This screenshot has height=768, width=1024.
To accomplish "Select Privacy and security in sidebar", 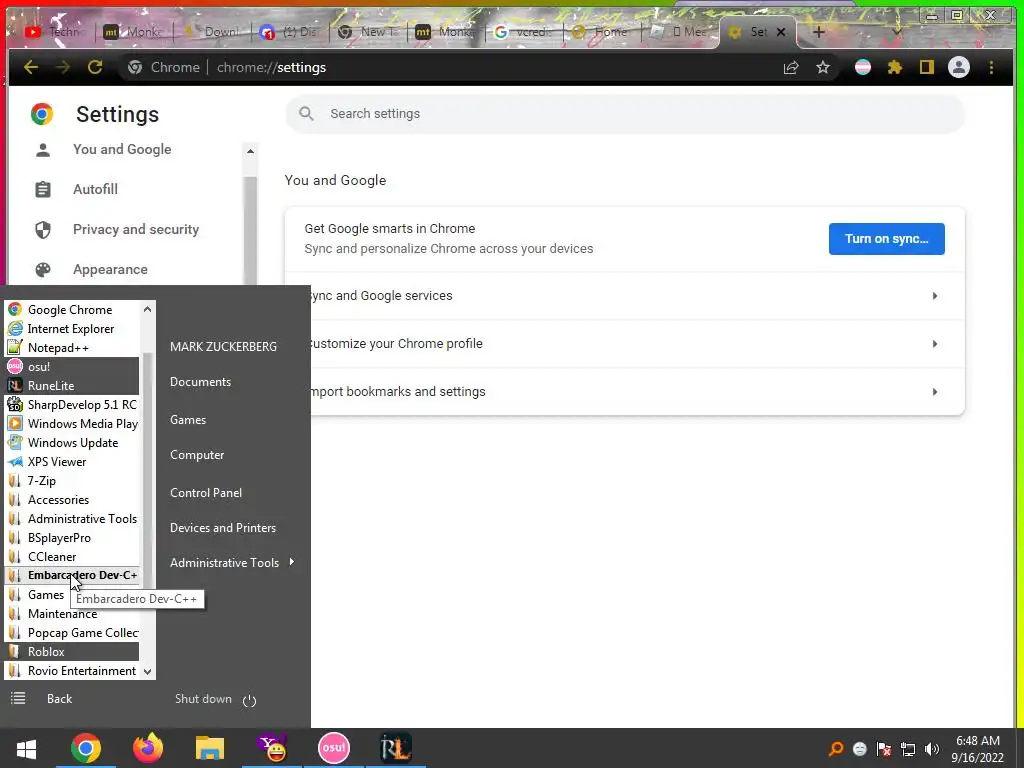I will pyautogui.click(x=136, y=229).
